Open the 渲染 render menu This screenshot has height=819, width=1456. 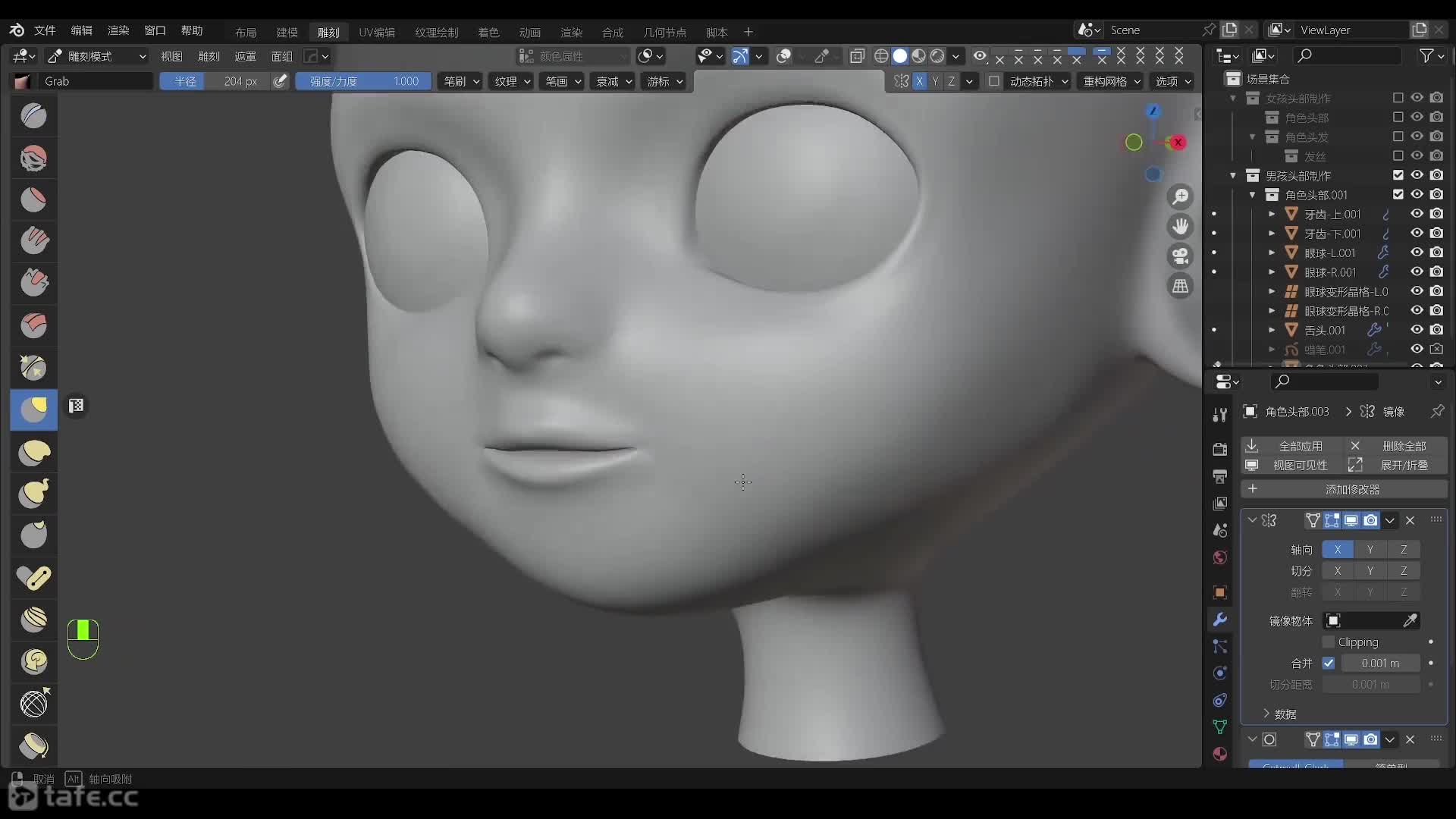(x=118, y=30)
